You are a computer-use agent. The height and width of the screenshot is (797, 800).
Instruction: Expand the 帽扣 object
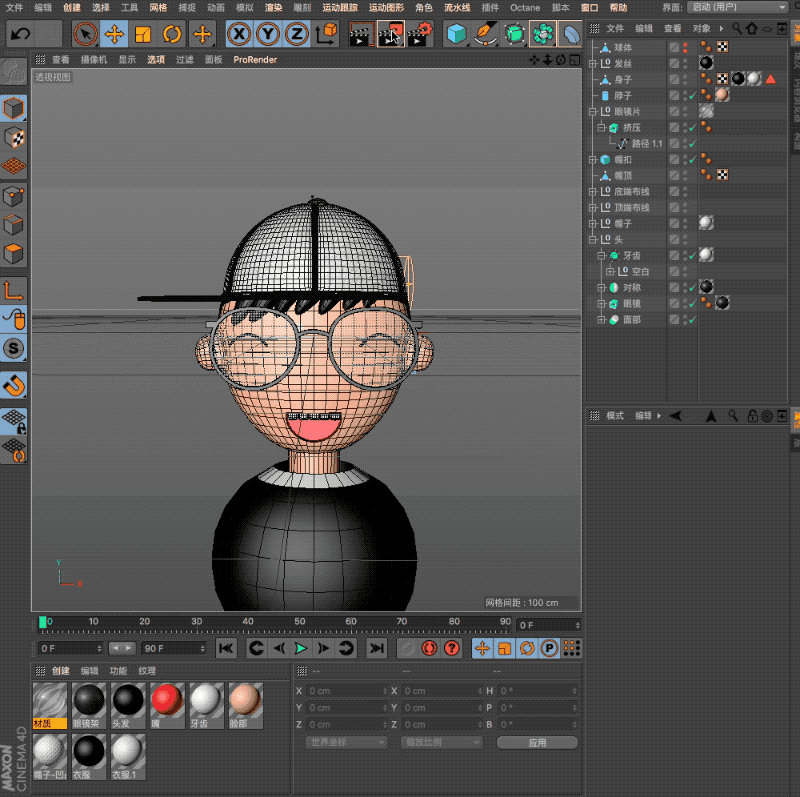click(592, 160)
